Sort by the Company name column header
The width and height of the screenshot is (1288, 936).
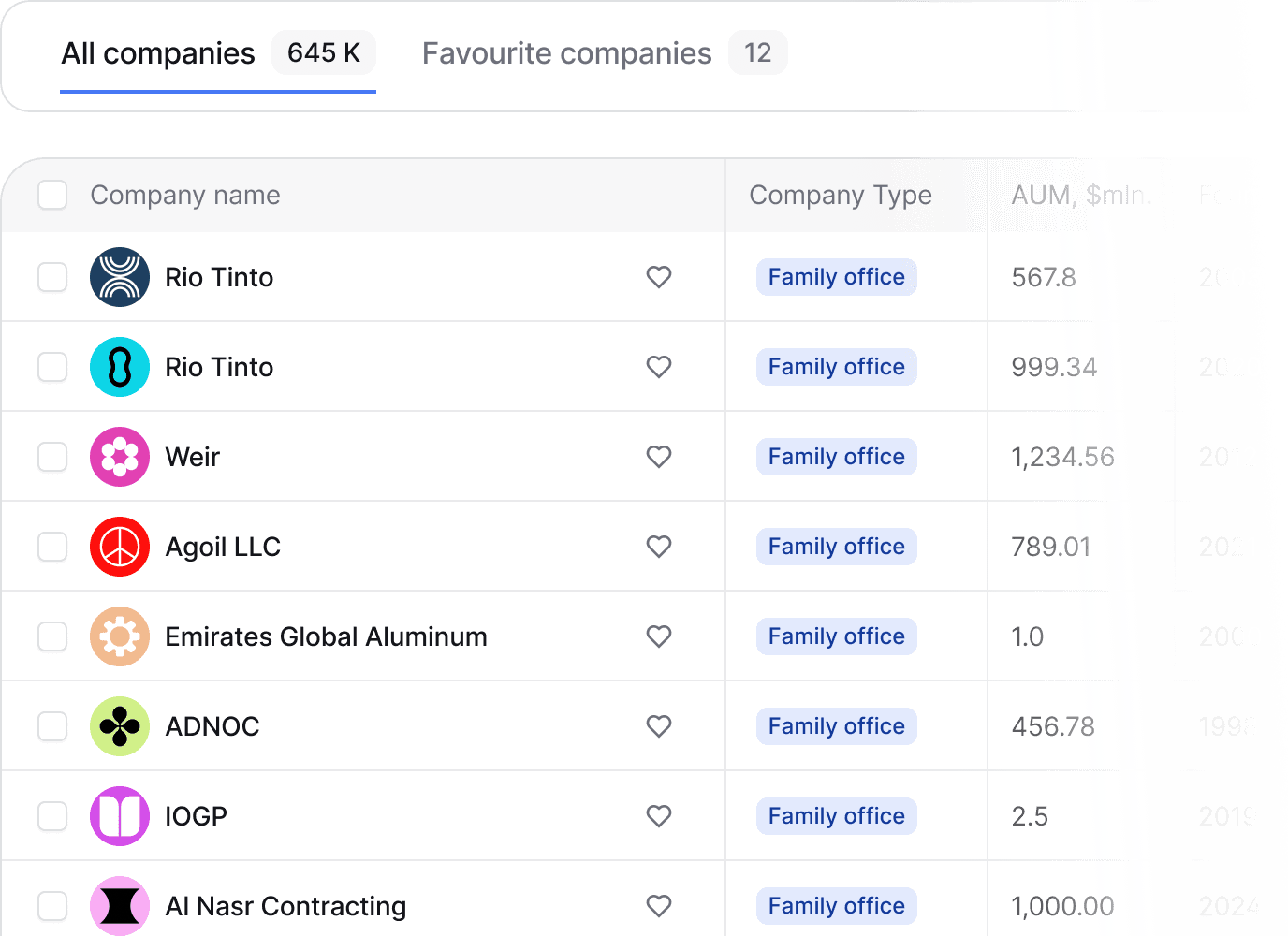point(185,196)
